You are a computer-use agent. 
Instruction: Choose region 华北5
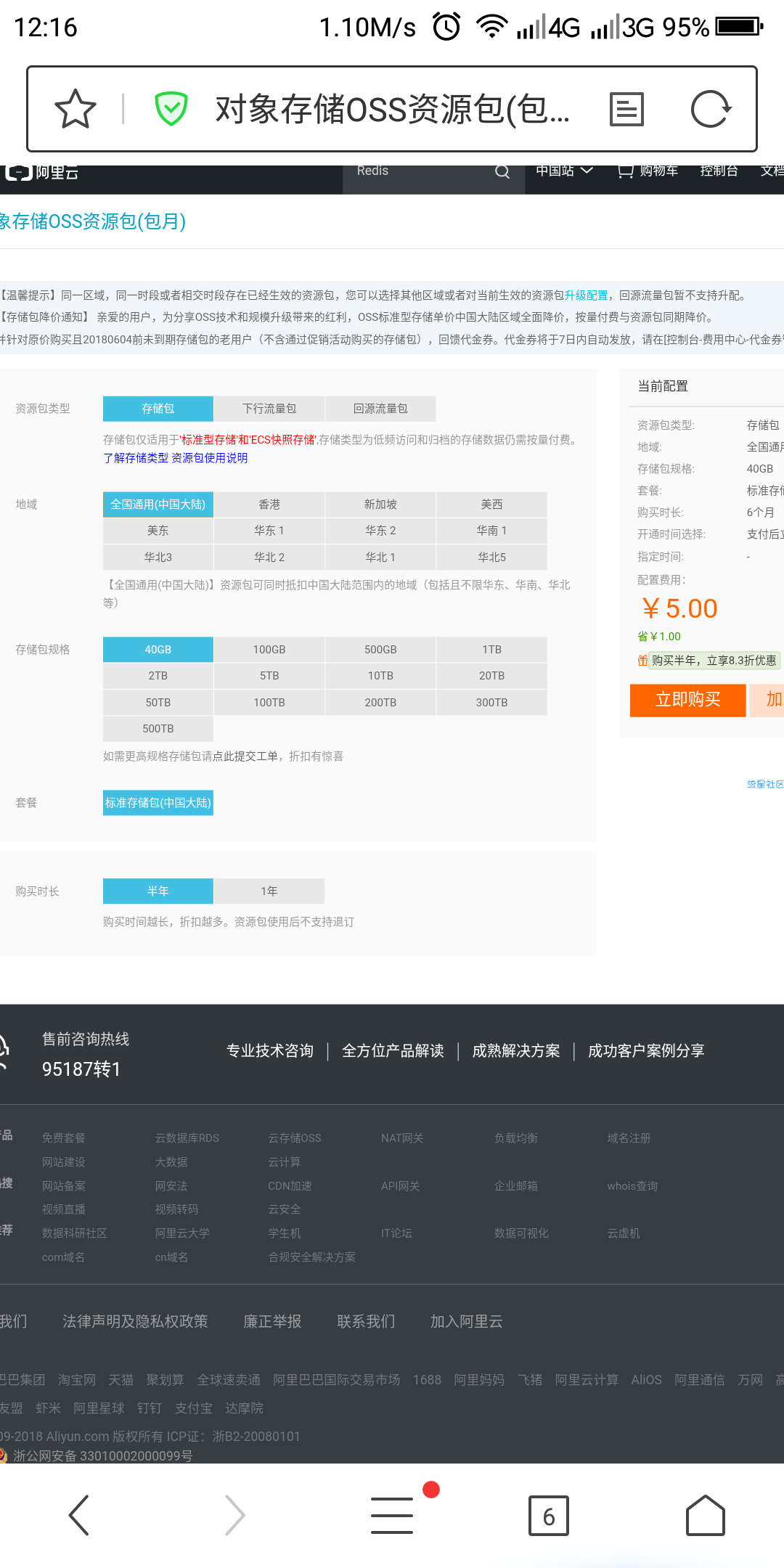point(491,558)
